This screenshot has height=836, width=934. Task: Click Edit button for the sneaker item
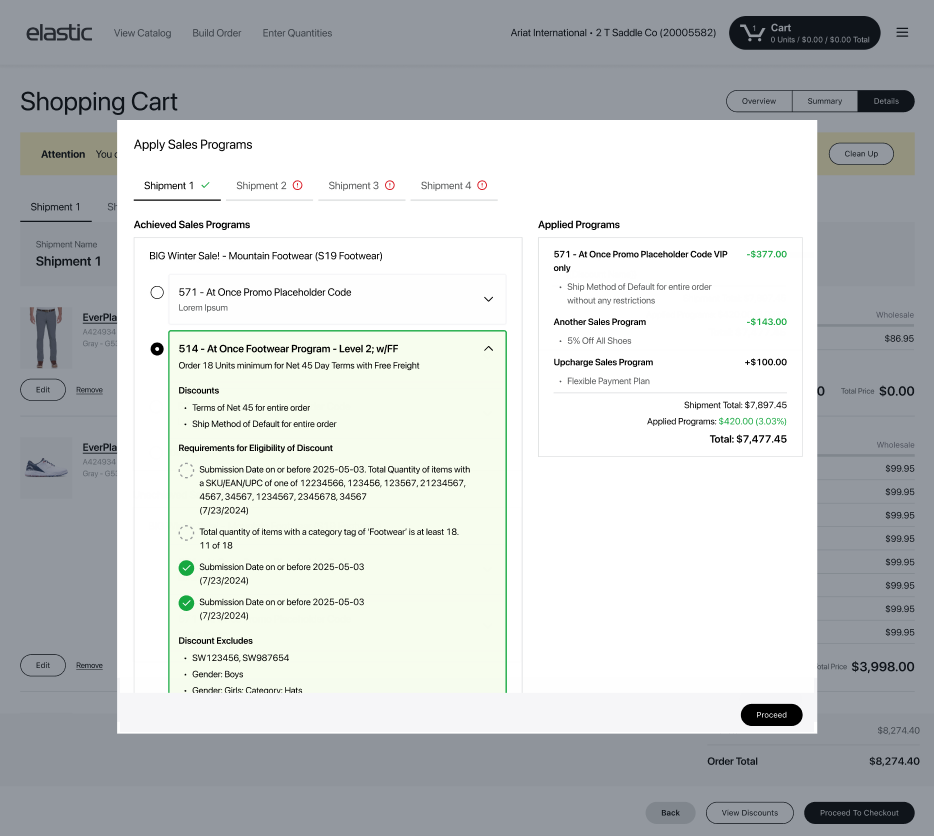tap(43, 666)
